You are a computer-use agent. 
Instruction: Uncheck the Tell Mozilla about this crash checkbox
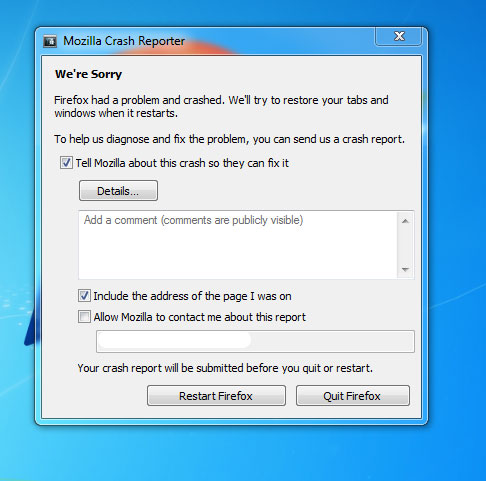tap(66, 163)
